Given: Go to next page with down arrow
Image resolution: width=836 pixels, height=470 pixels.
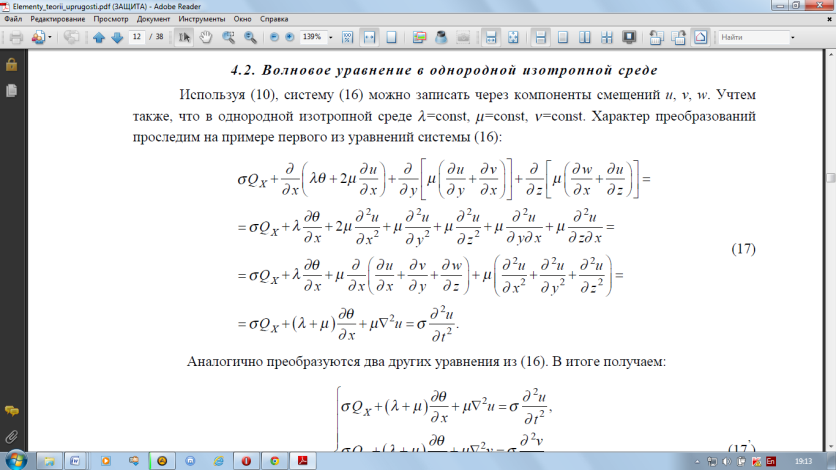Looking at the screenshot, I should click(x=117, y=37).
